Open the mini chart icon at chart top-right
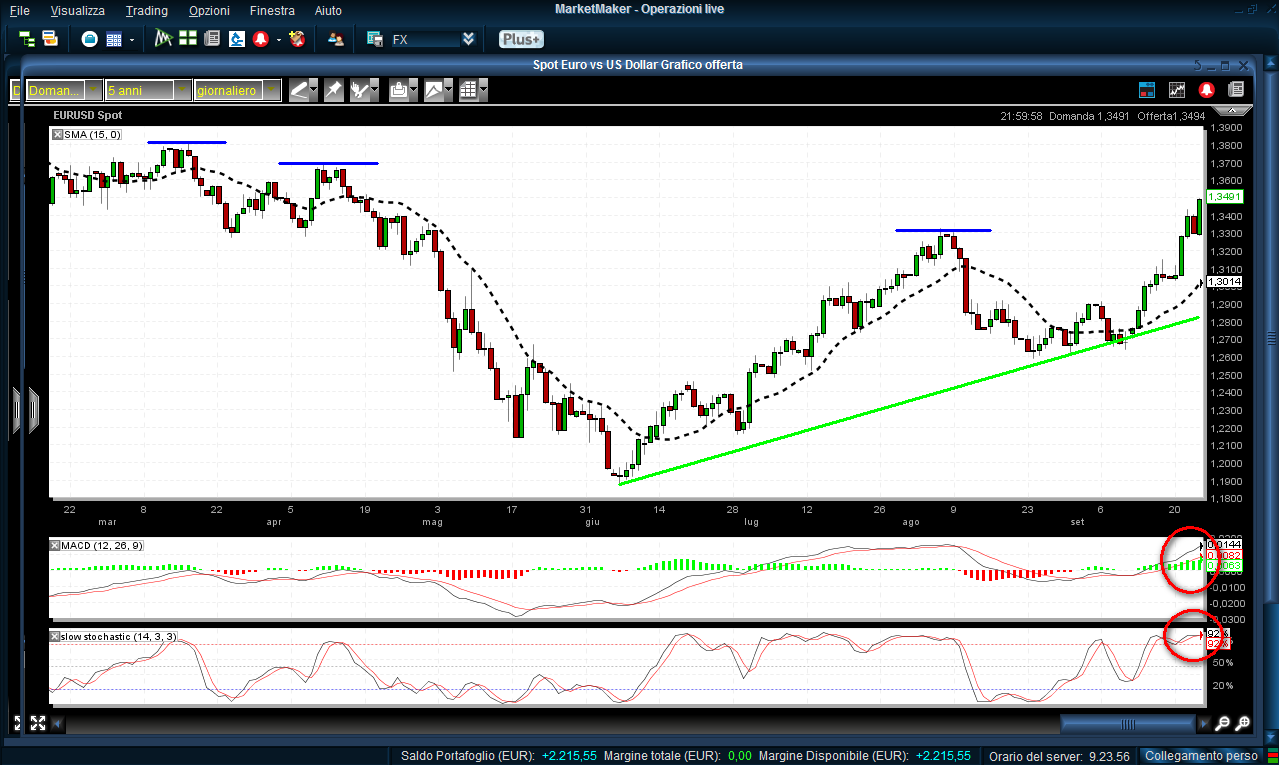The image size is (1279, 765). 1178,90
